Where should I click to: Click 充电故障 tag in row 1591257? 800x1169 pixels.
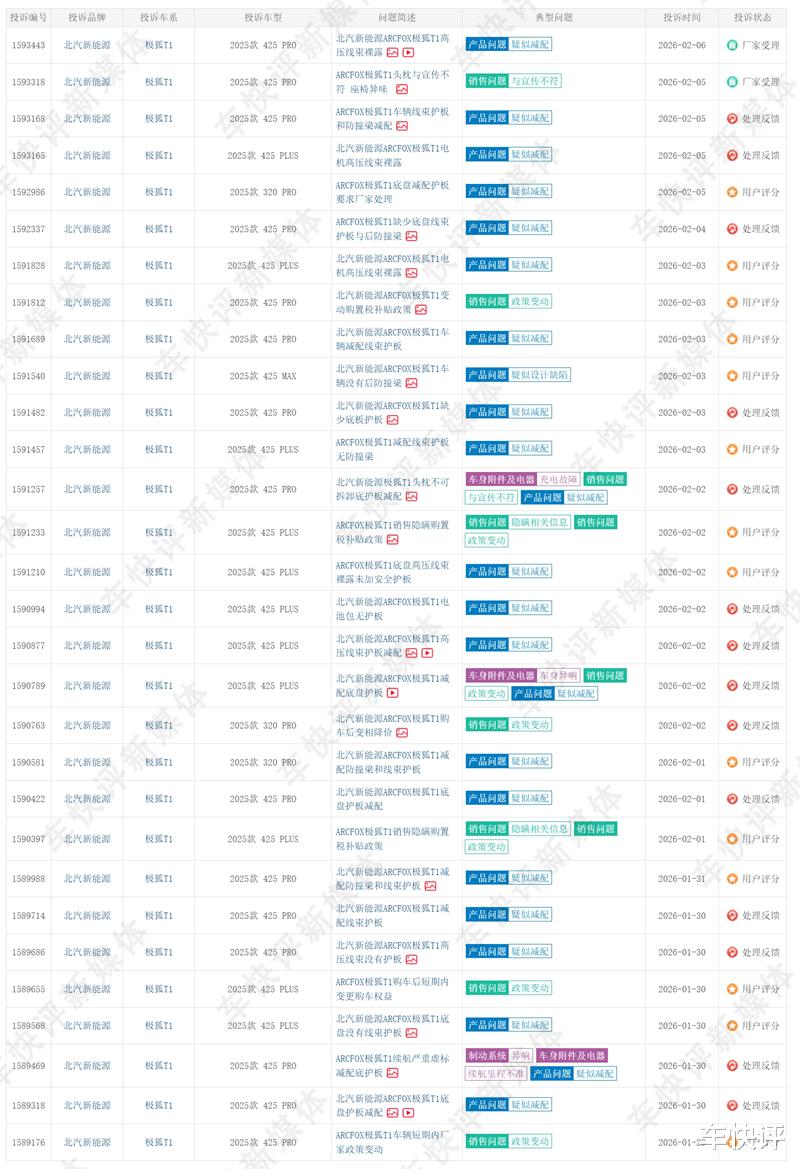pos(558,479)
